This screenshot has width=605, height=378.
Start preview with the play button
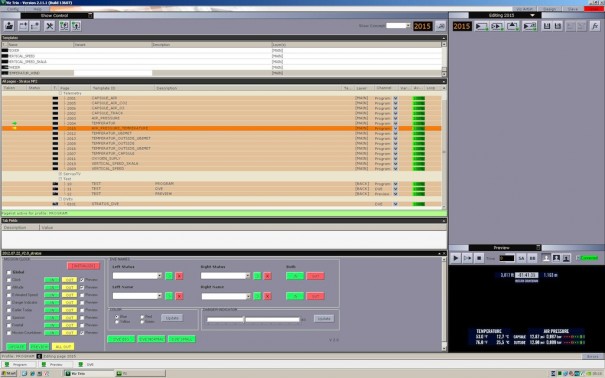(x=456, y=258)
